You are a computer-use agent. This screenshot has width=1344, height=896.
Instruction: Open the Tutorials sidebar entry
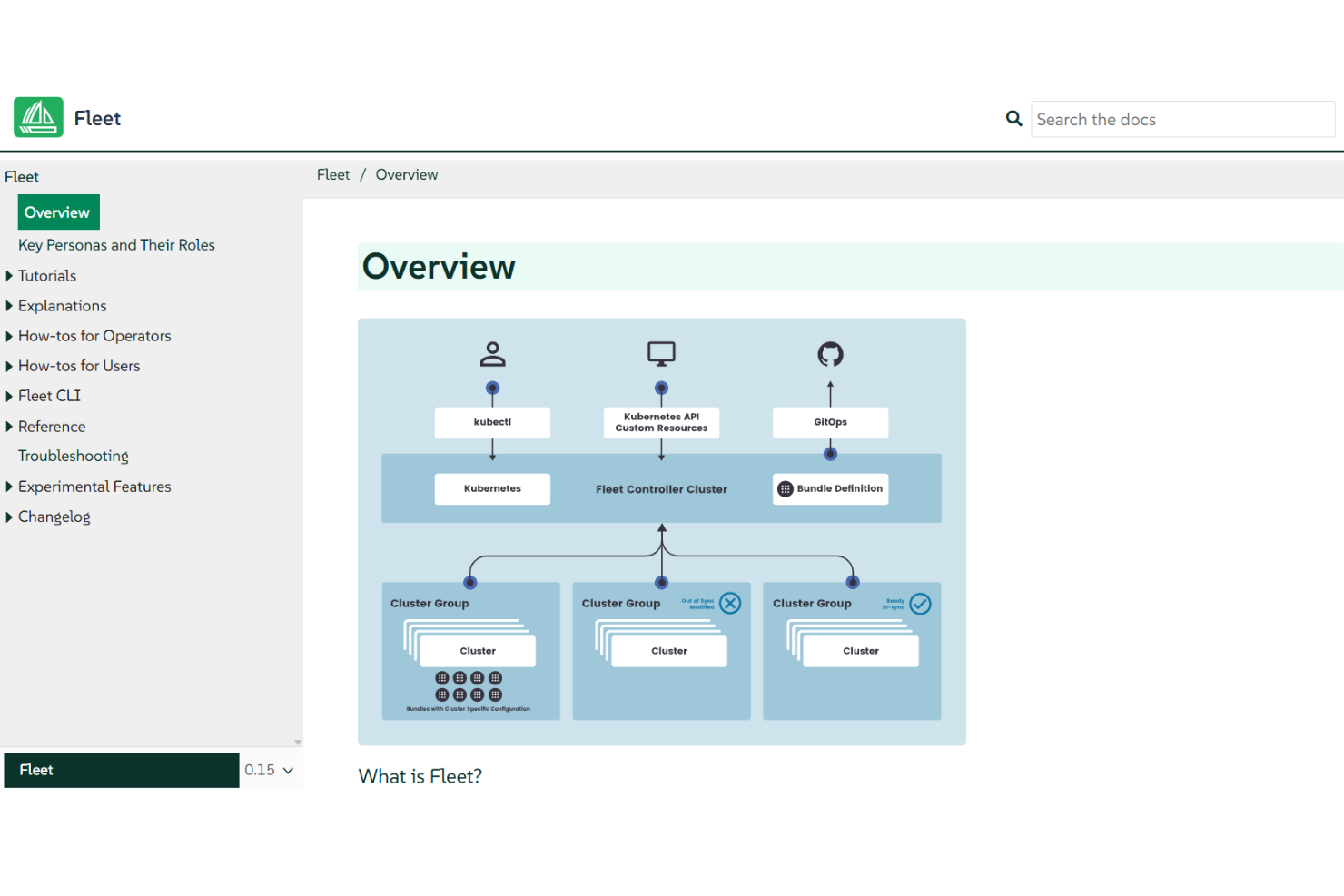tap(47, 276)
